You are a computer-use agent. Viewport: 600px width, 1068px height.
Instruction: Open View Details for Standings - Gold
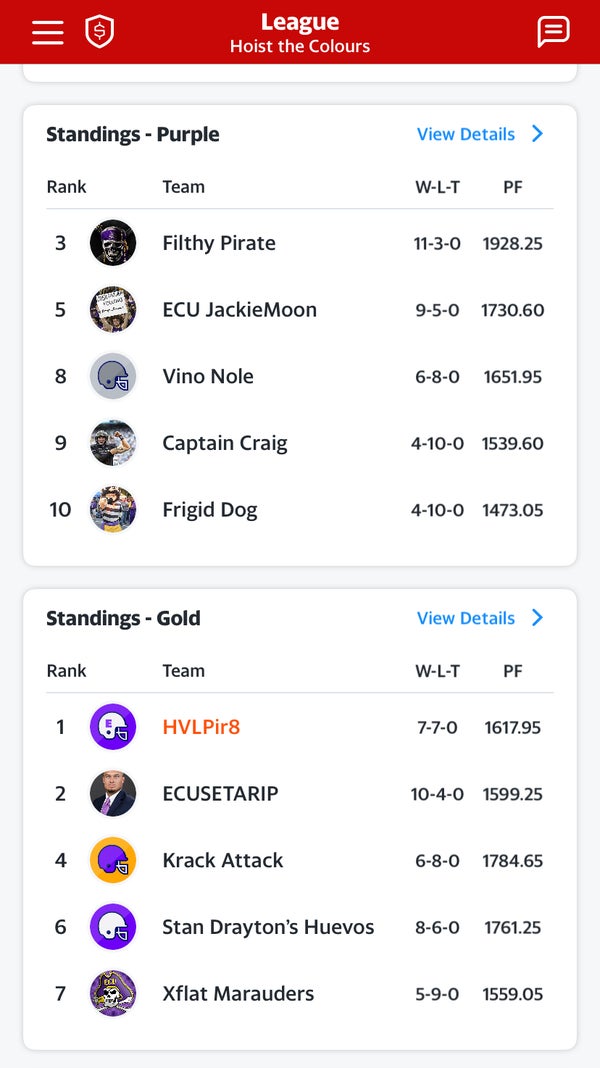(465, 618)
